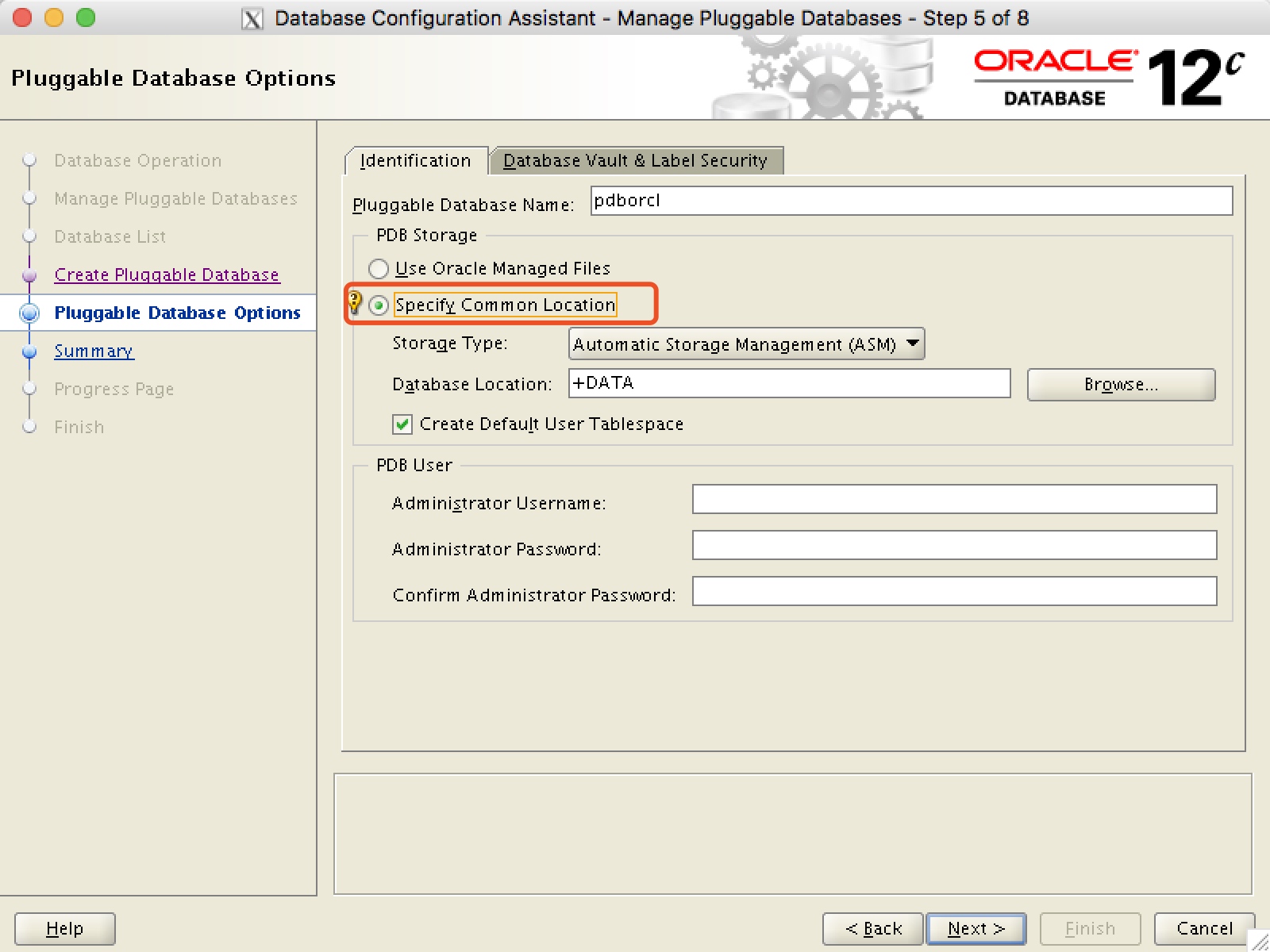Open the Storage Type dropdown
The image size is (1270, 952).
745,344
